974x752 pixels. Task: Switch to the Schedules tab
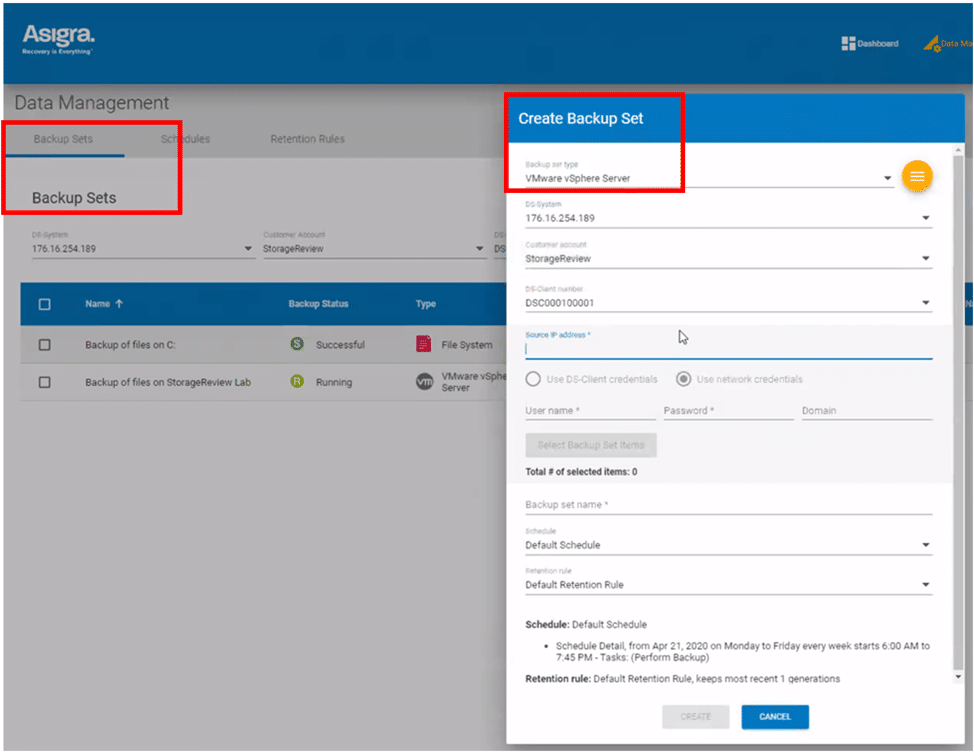coord(185,139)
